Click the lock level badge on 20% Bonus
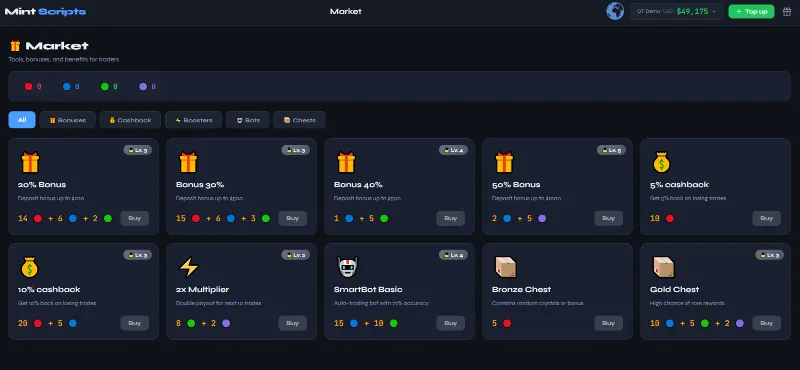 coord(138,150)
